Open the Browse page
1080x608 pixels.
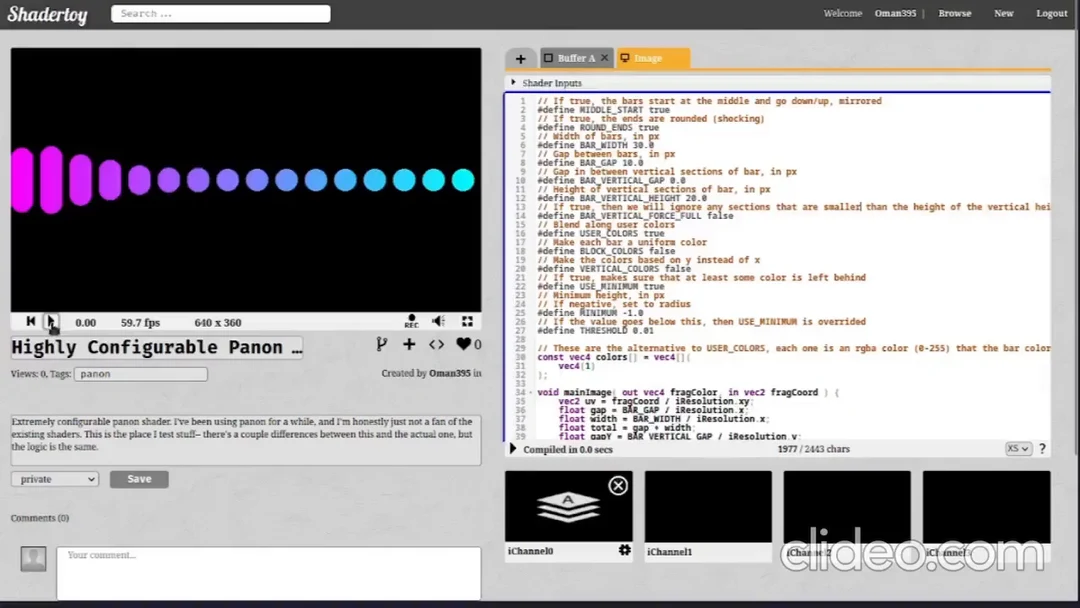point(955,13)
